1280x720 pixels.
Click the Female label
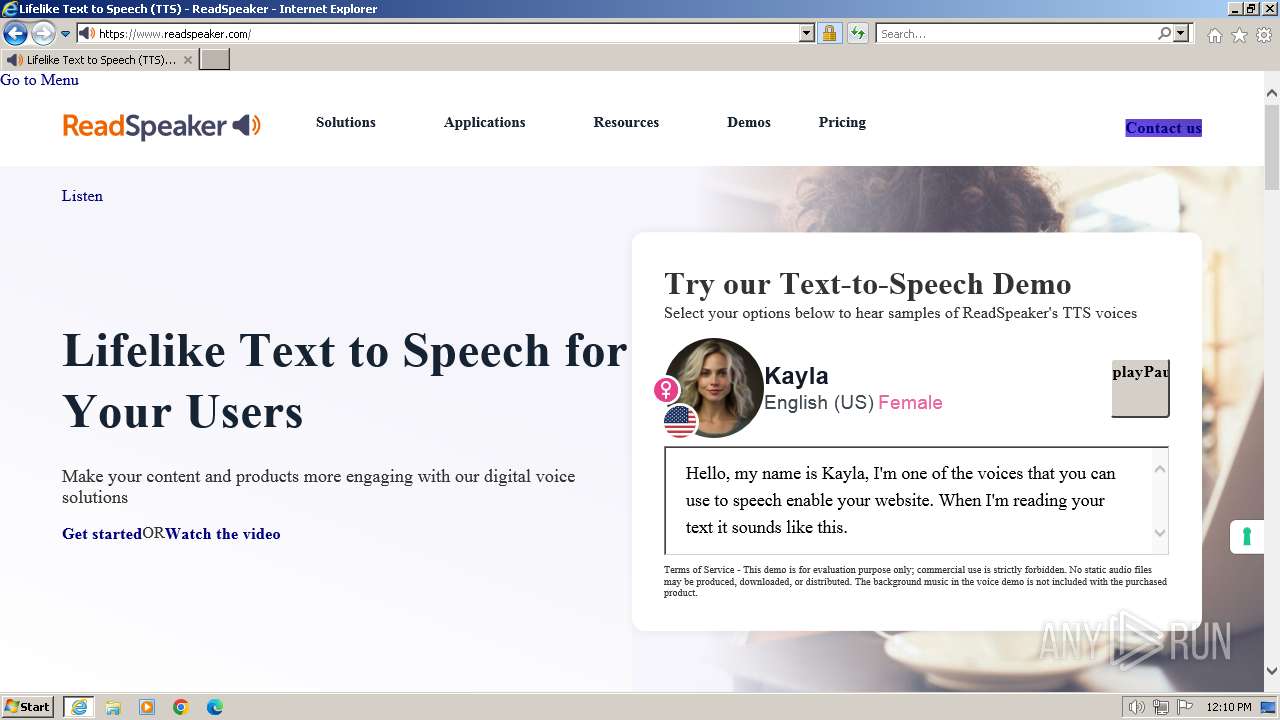point(910,402)
